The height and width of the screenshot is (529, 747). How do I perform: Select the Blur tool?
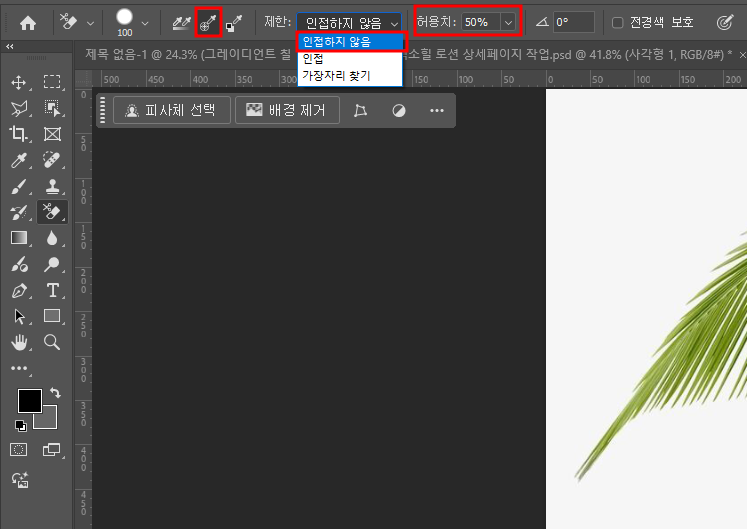click(52, 238)
